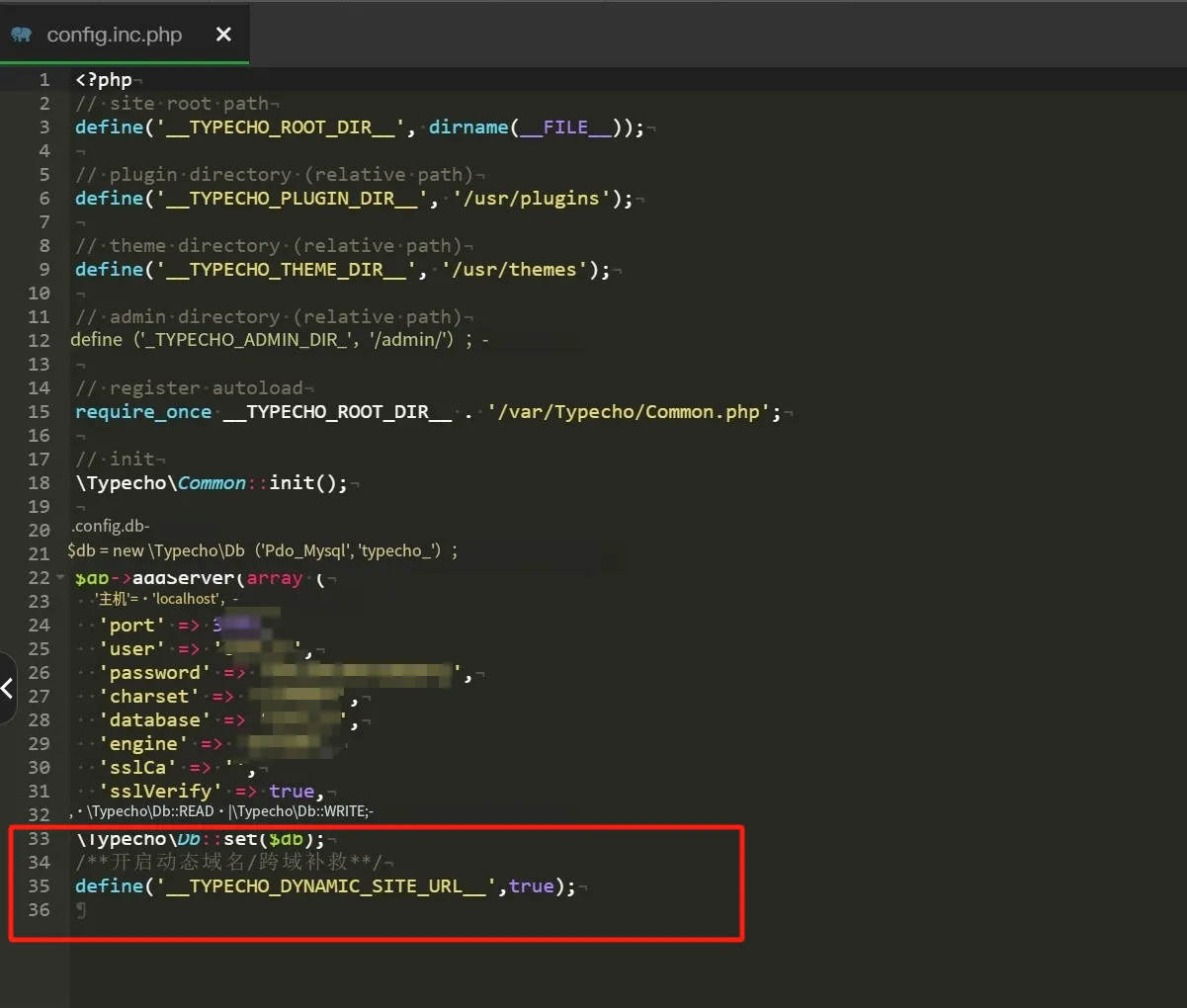This screenshot has width=1187, height=1008.
Task: Click the left-edge side panel chevron
Action: coord(7,687)
